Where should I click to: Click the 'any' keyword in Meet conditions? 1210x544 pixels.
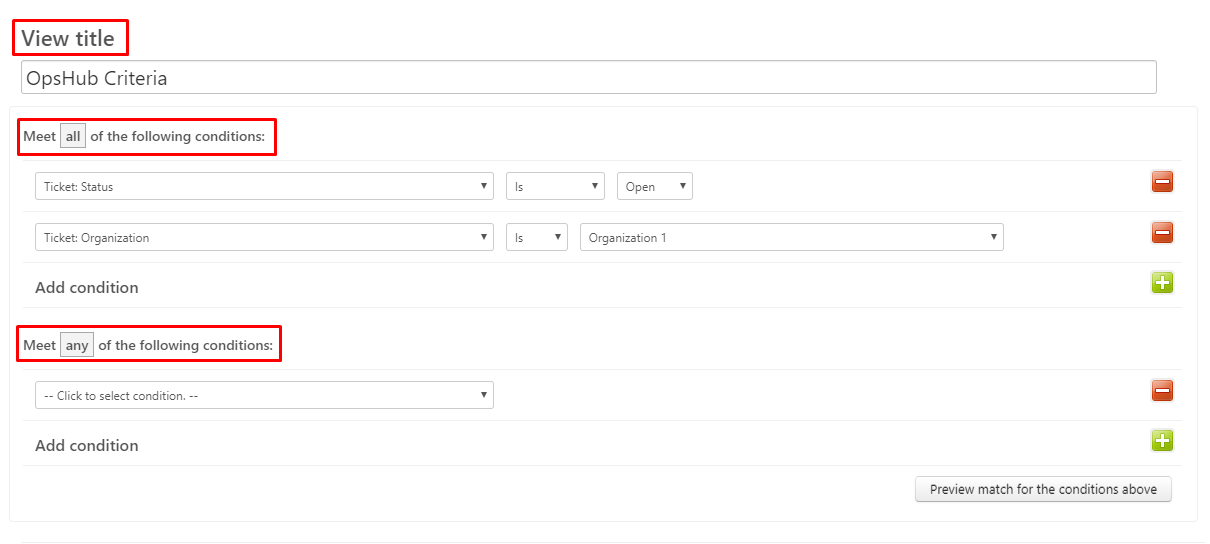point(77,346)
